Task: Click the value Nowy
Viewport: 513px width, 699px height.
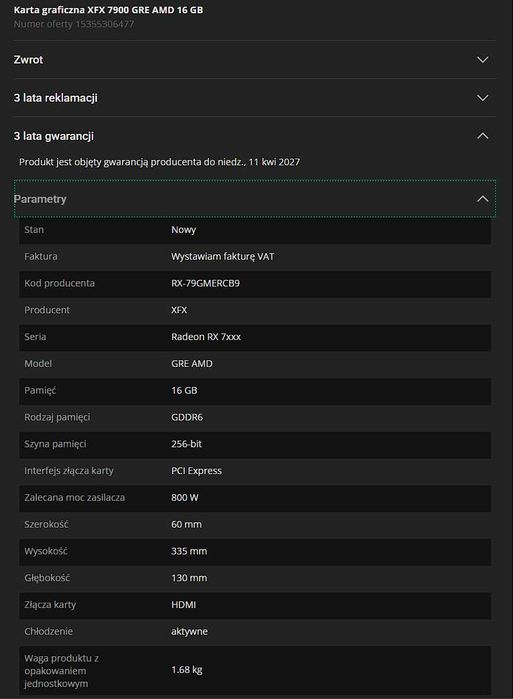Action: pos(184,230)
